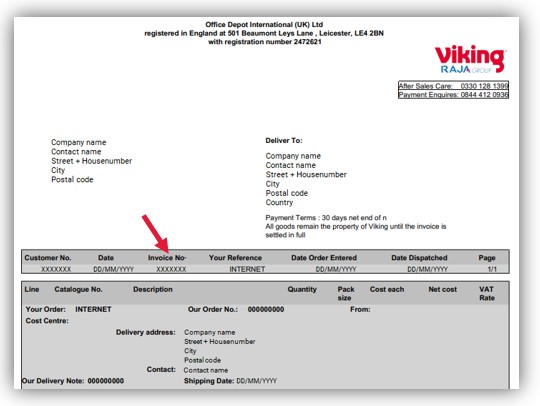Screen dimensions: 540x406
Task: Click the 'Country' line under Deliver To
Action: 279,202
